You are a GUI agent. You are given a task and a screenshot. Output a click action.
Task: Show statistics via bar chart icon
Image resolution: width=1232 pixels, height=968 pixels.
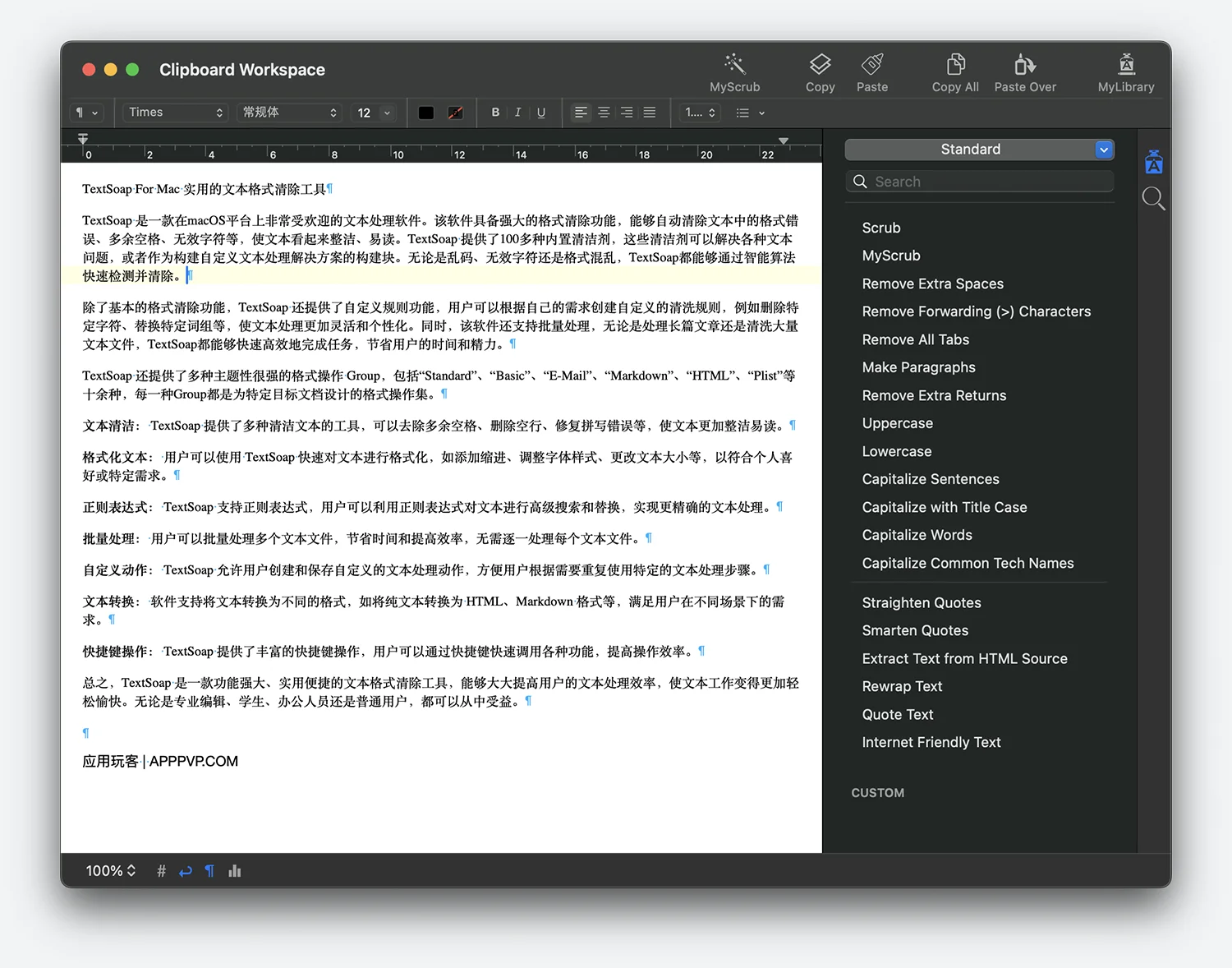click(235, 871)
